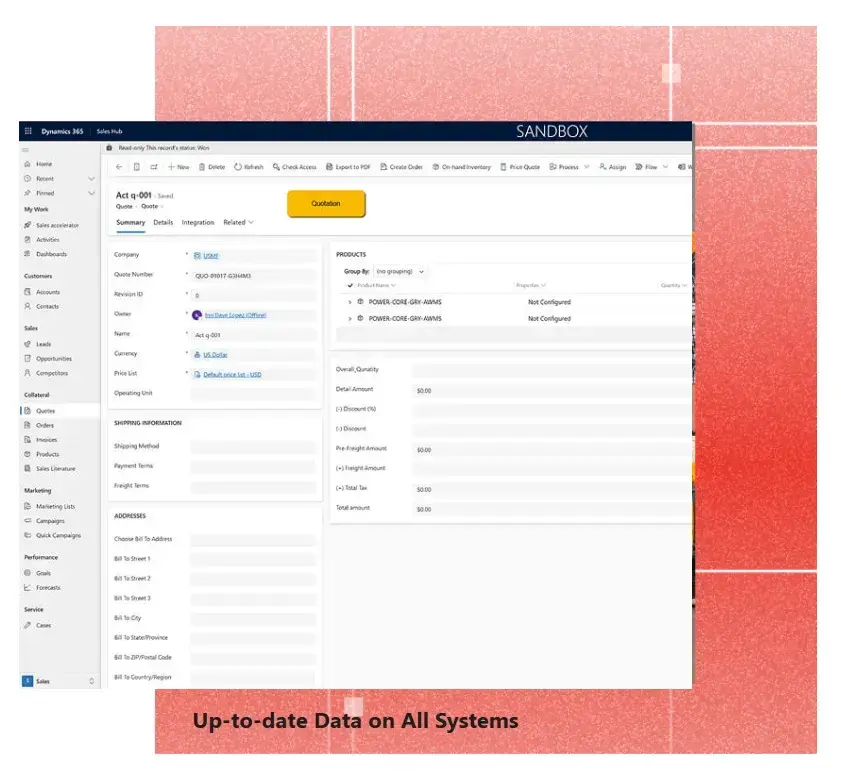Viewport: 841px width, 772px height.
Task: Open the US Dollar currency link
Action: (x=217, y=354)
